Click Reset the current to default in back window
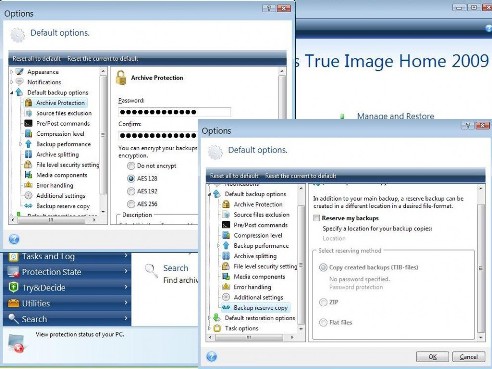This screenshot has width=492, height=369. coord(103,59)
